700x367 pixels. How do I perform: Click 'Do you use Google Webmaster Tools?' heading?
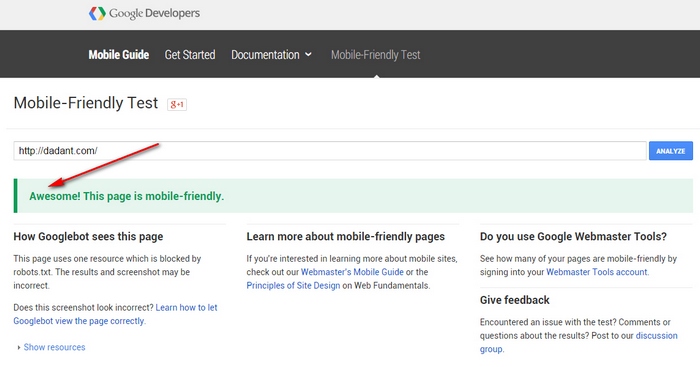tap(573, 237)
